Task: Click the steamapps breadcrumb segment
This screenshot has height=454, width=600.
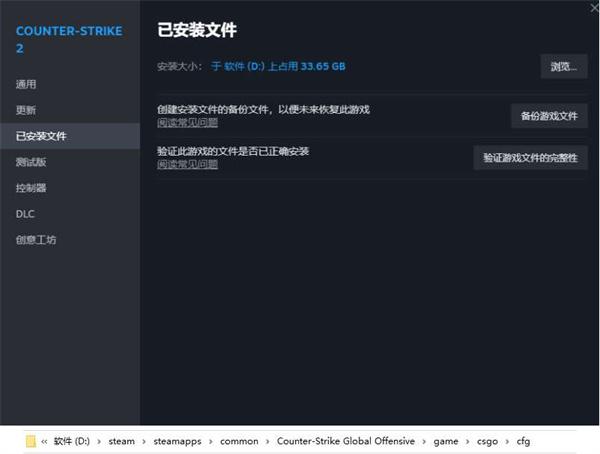Action: [178, 441]
